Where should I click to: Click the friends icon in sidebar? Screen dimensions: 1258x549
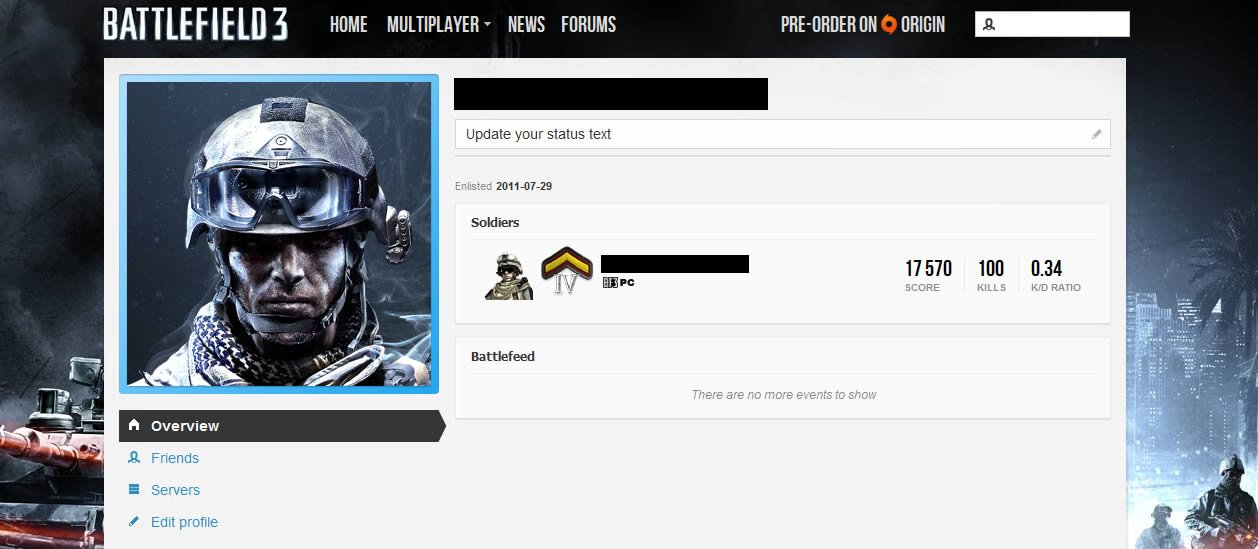pyautogui.click(x=134, y=457)
